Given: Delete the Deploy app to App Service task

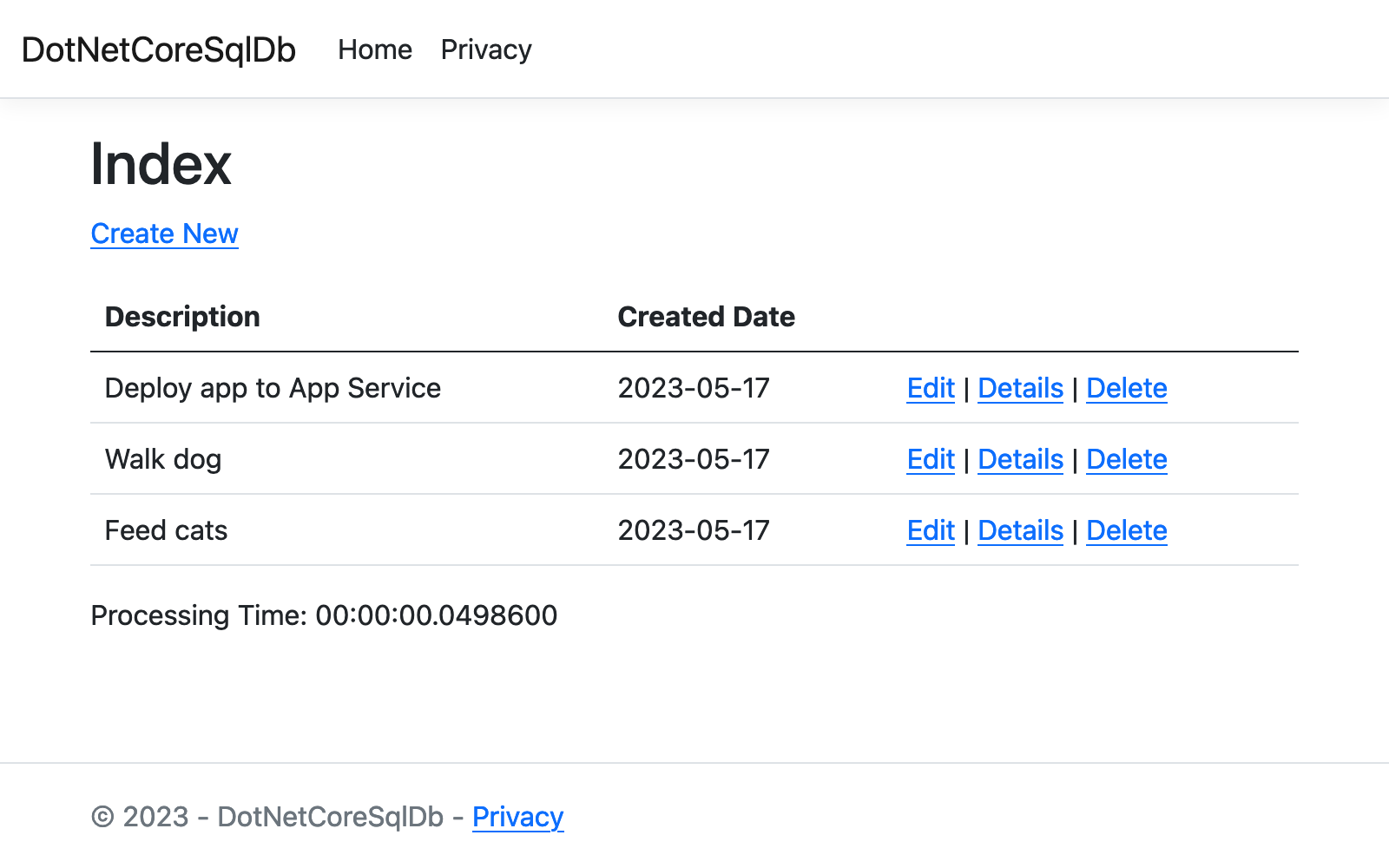Looking at the screenshot, I should point(1126,388).
